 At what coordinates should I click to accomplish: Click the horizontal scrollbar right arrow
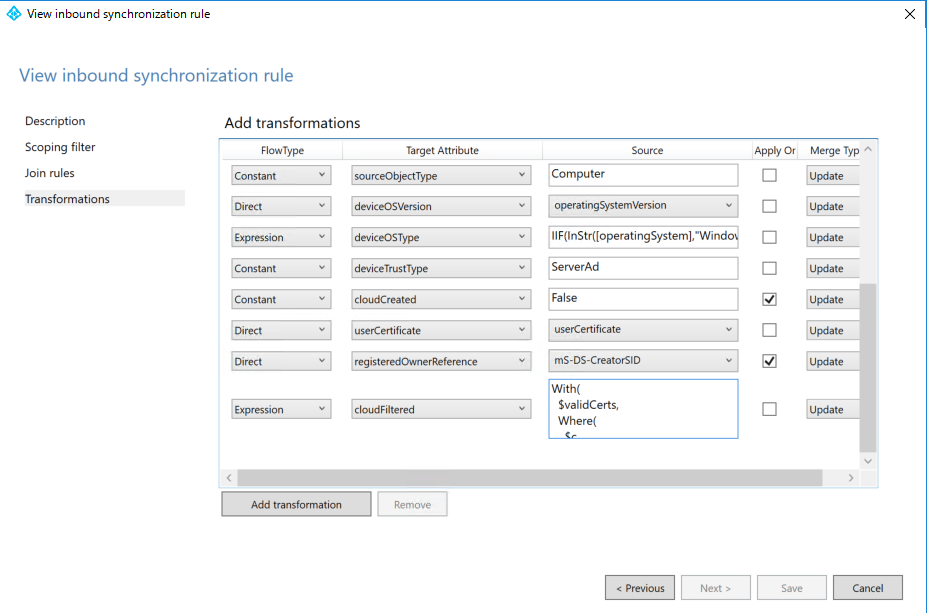coord(851,477)
